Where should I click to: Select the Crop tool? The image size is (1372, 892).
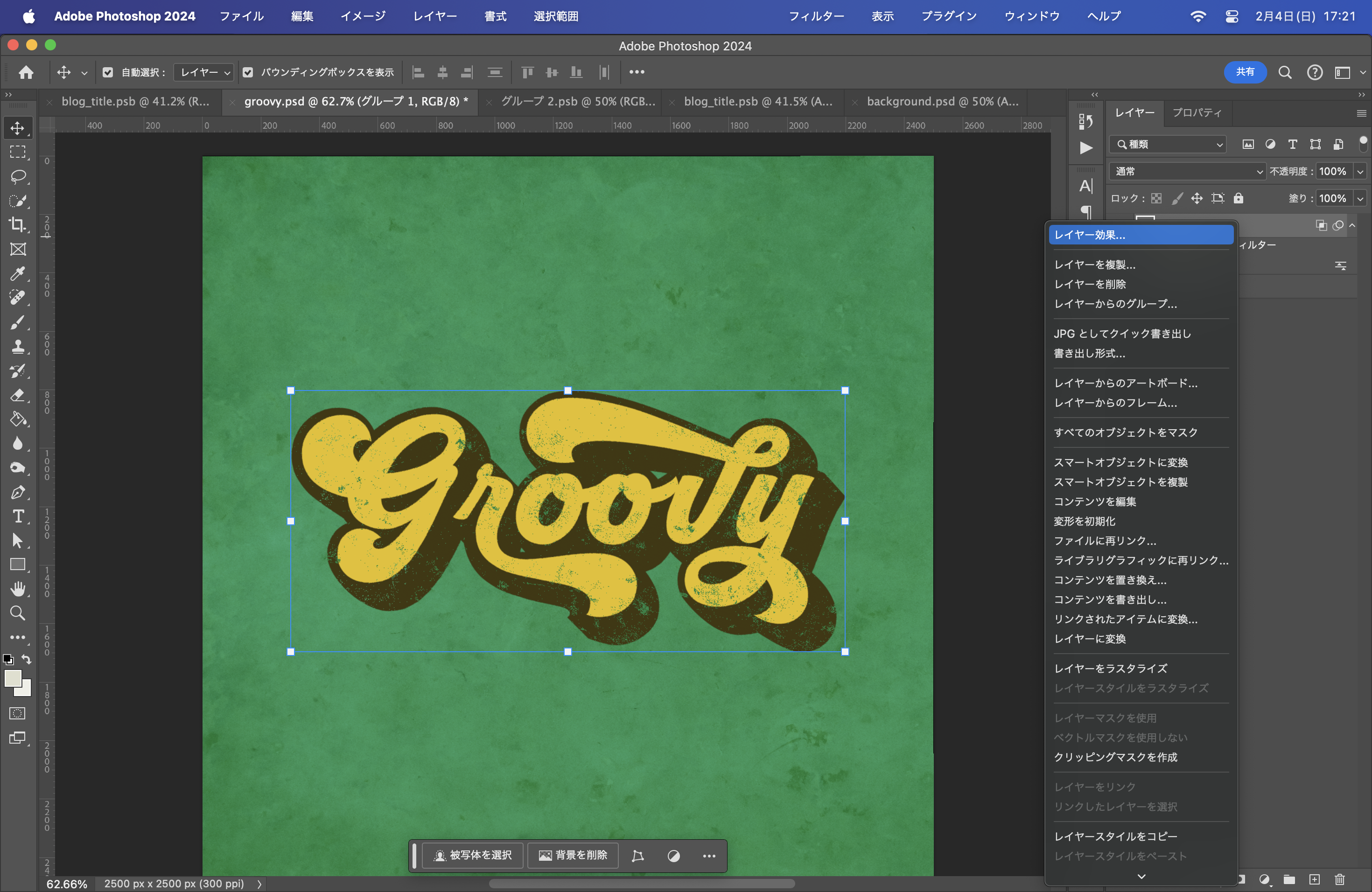point(18,225)
